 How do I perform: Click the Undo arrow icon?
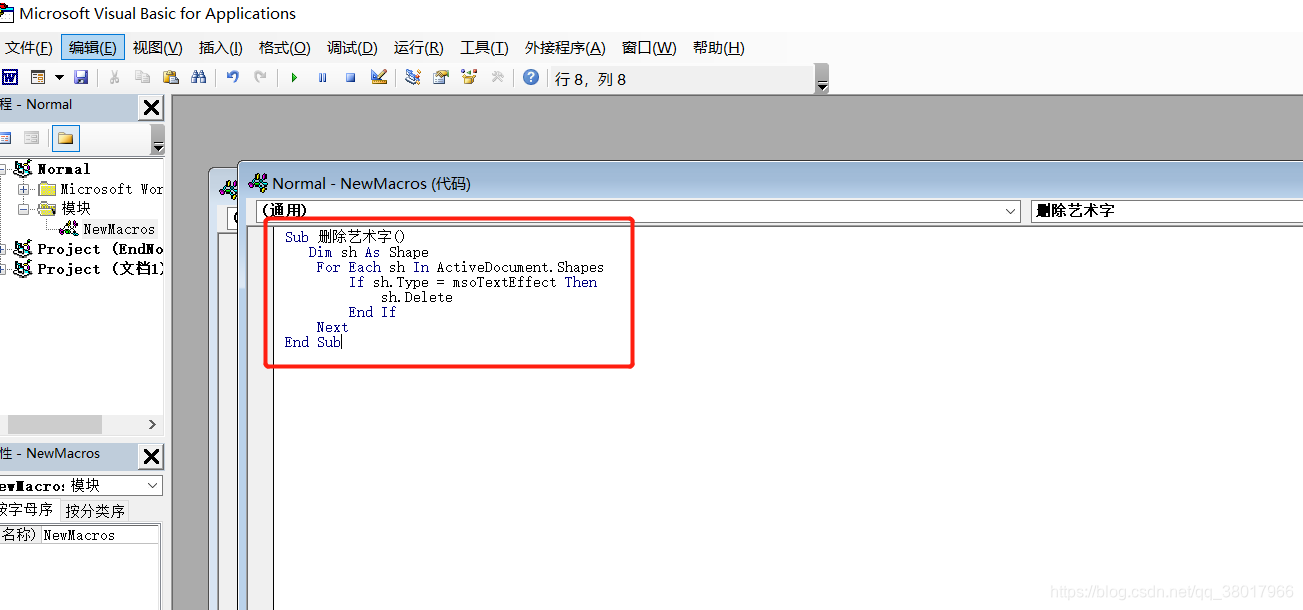232,77
